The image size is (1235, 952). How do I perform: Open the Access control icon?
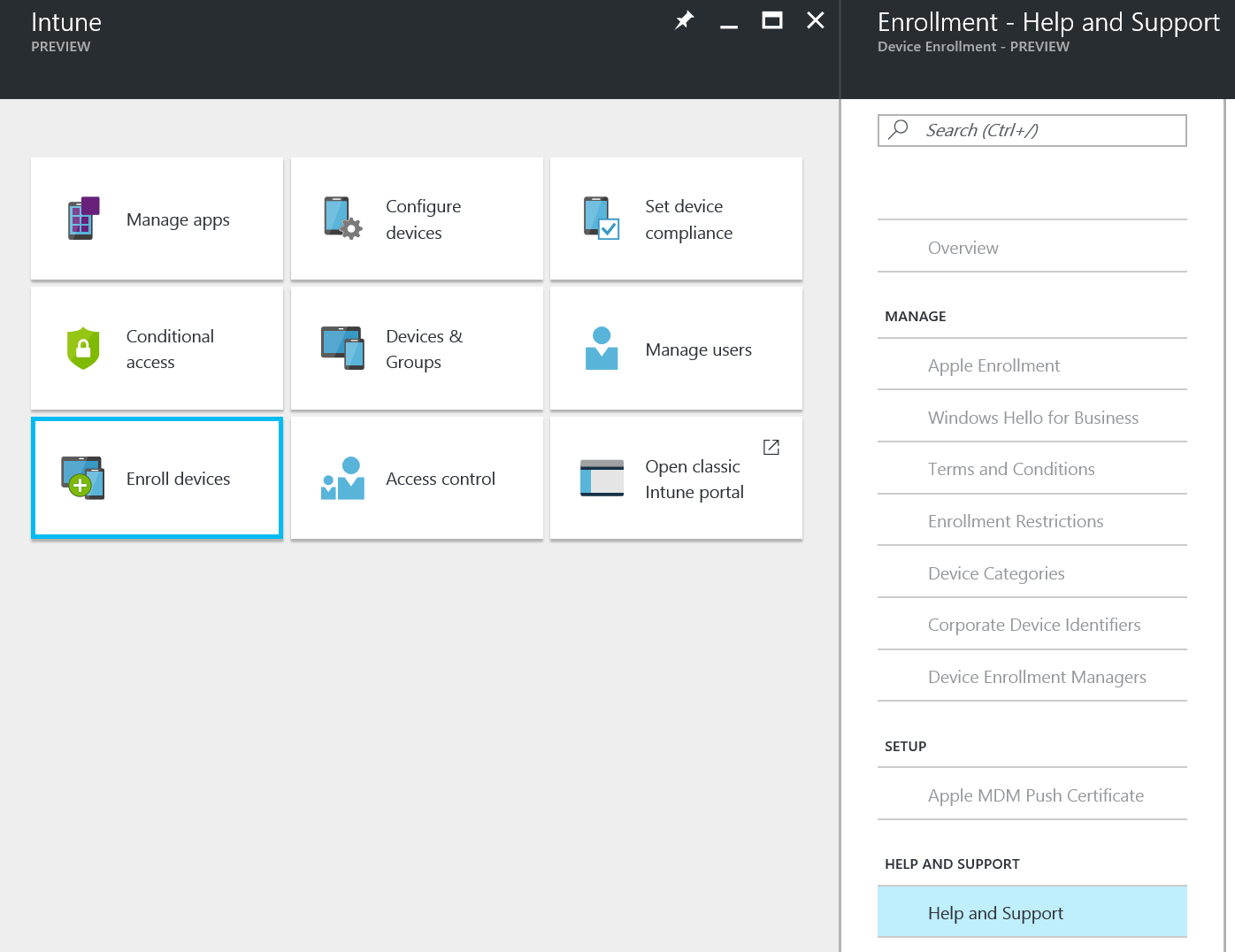click(x=342, y=479)
